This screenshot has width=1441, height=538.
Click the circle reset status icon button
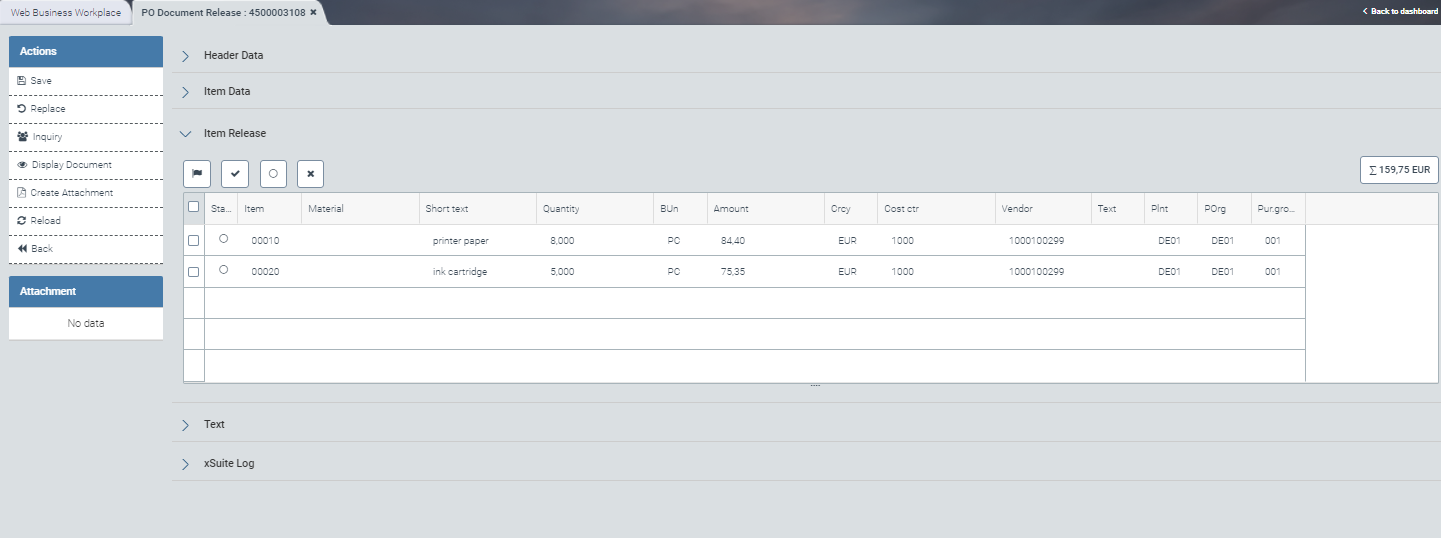click(x=273, y=173)
